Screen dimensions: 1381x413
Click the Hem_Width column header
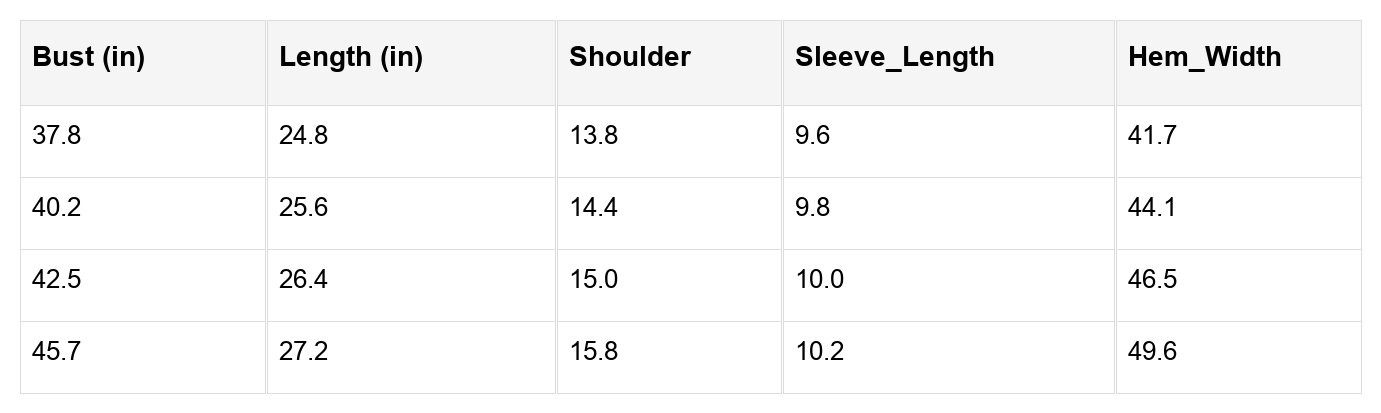coord(1204,57)
